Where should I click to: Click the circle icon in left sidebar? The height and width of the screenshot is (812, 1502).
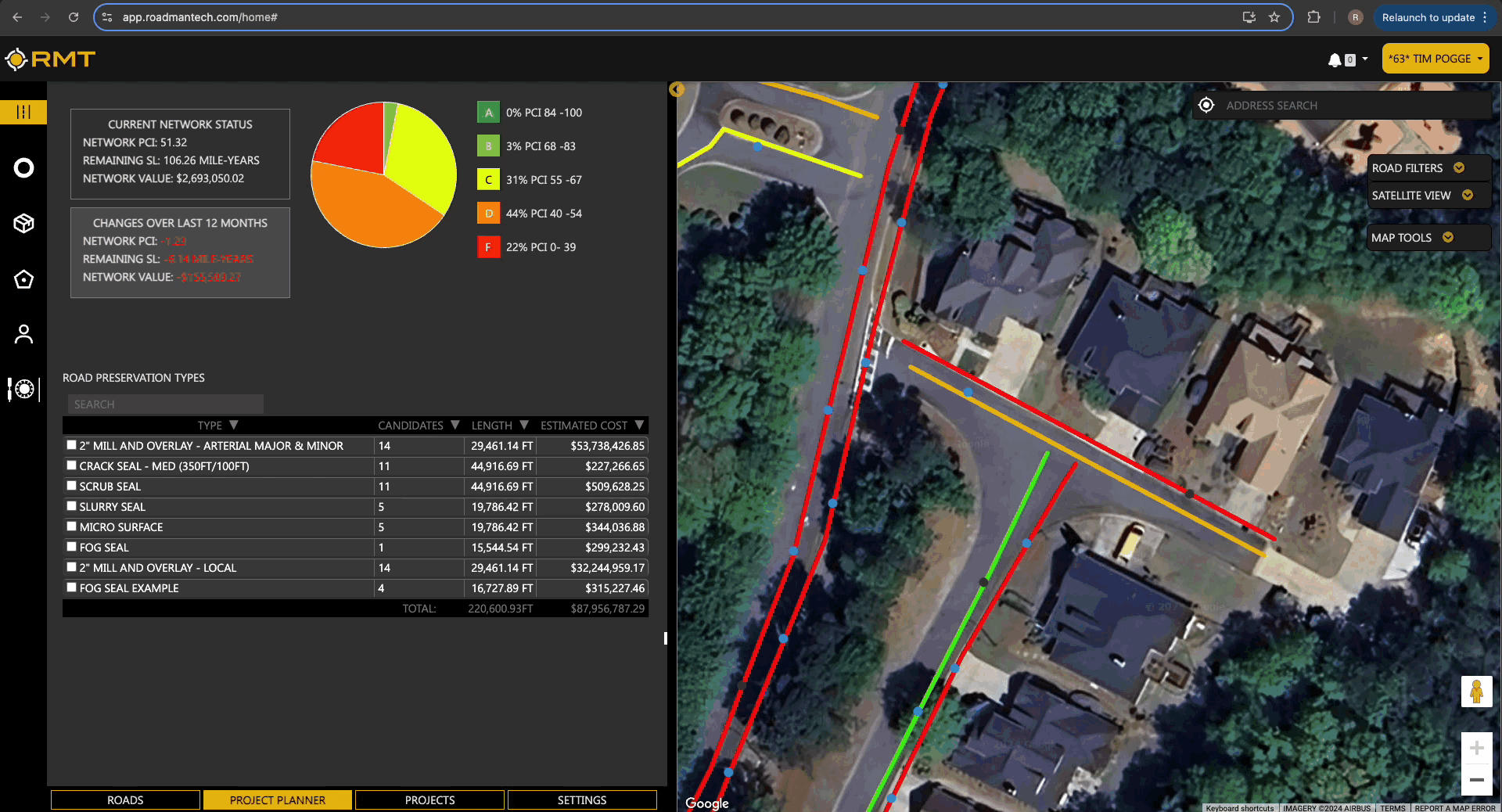(x=23, y=168)
